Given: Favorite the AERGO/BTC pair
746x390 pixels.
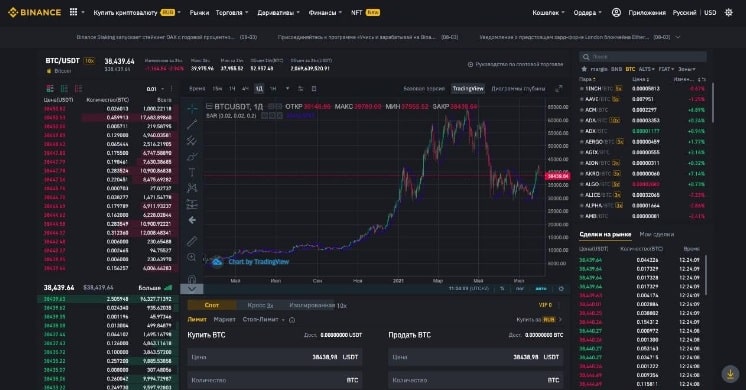Looking at the screenshot, I should point(581,142).
